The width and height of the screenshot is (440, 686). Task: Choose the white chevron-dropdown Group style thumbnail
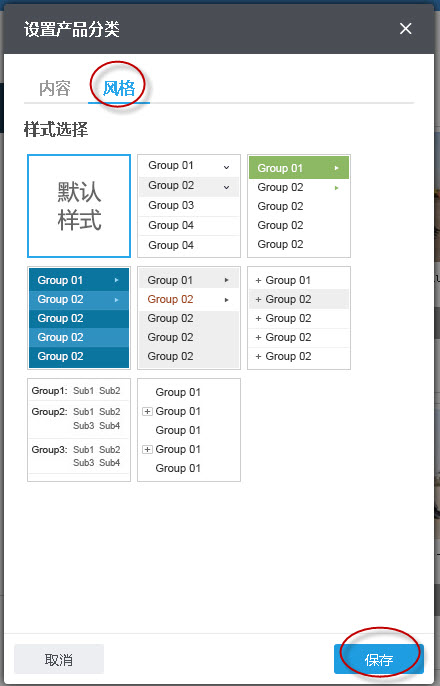[x=189, y=206]
